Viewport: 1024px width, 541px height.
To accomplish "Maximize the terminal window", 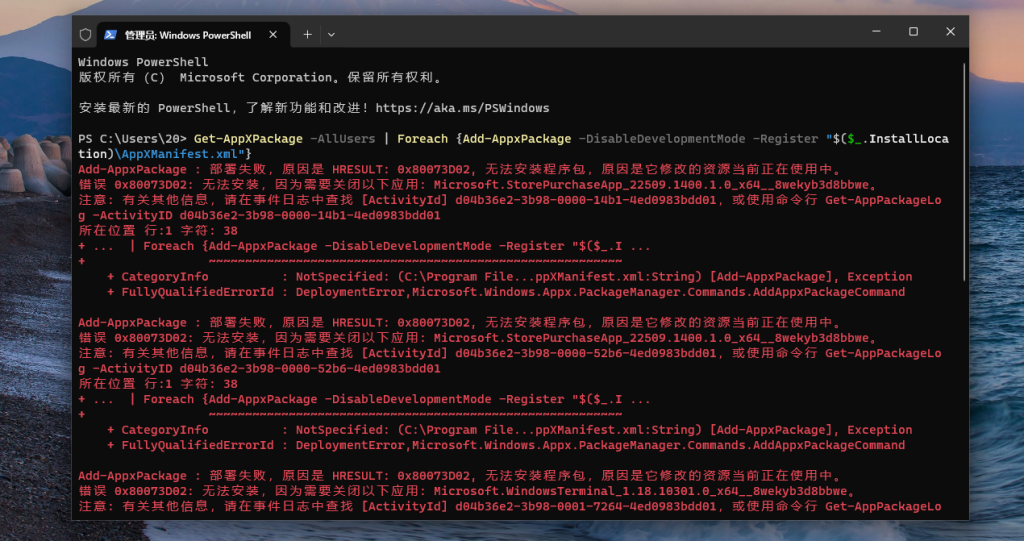I will click(x=913, y=31).
